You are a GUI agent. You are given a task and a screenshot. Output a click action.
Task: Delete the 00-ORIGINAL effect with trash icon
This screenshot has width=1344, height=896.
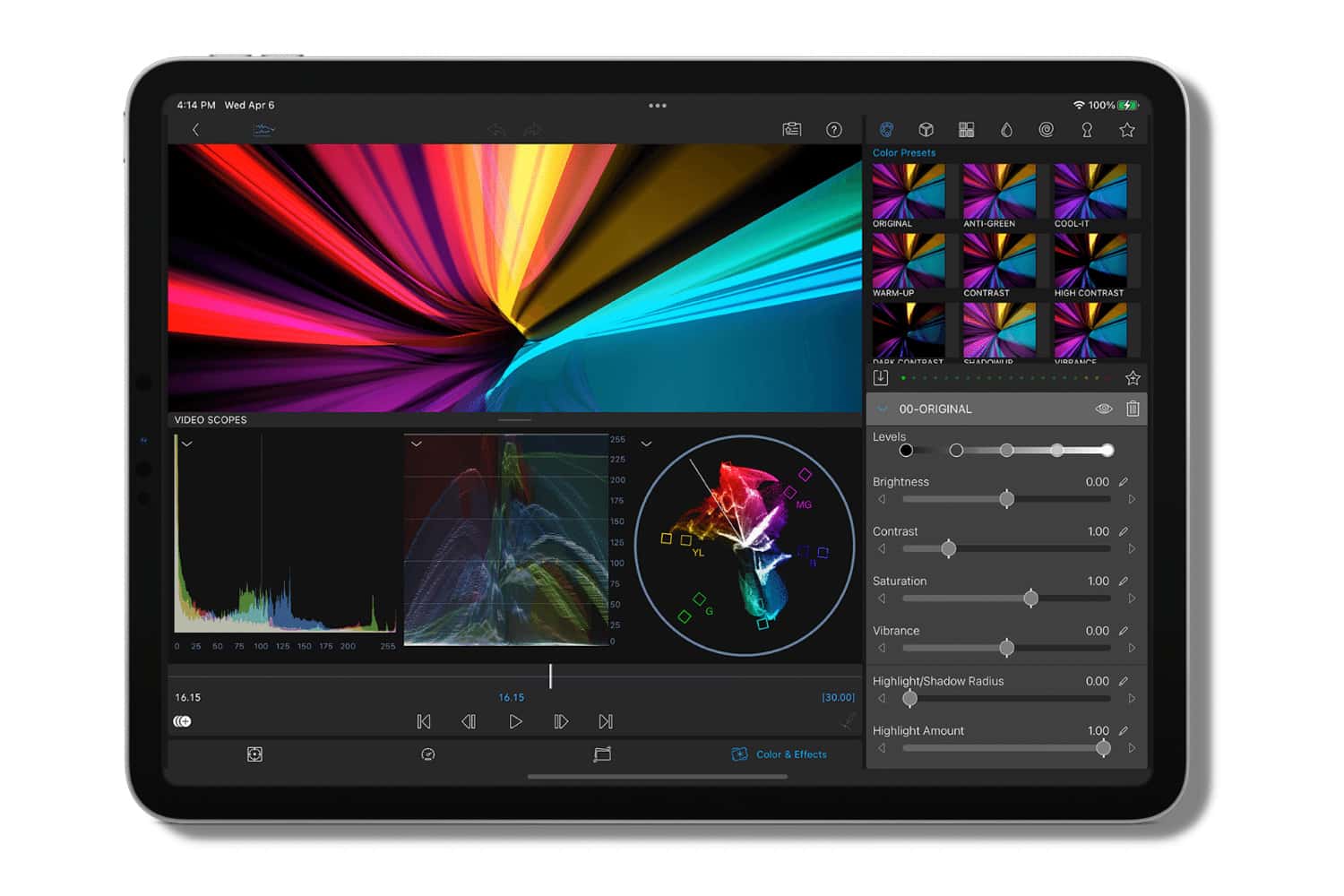[1133, 409]
